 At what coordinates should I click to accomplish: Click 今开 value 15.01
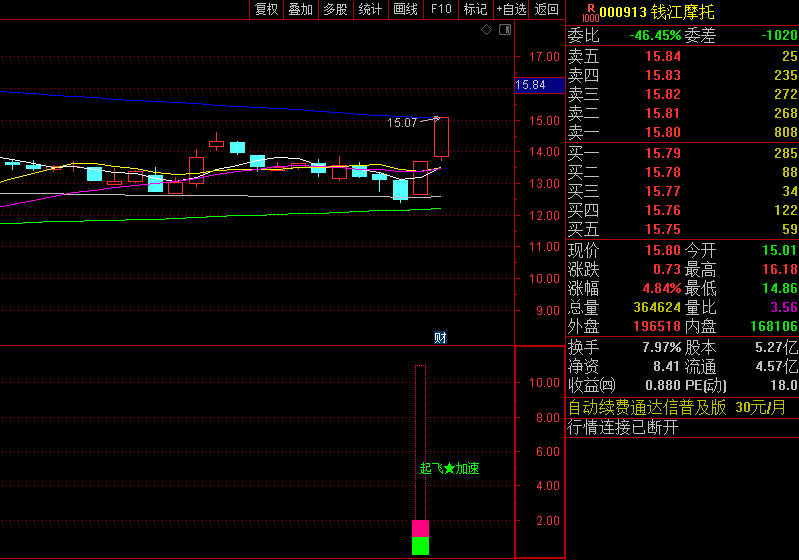click(780, 250)
